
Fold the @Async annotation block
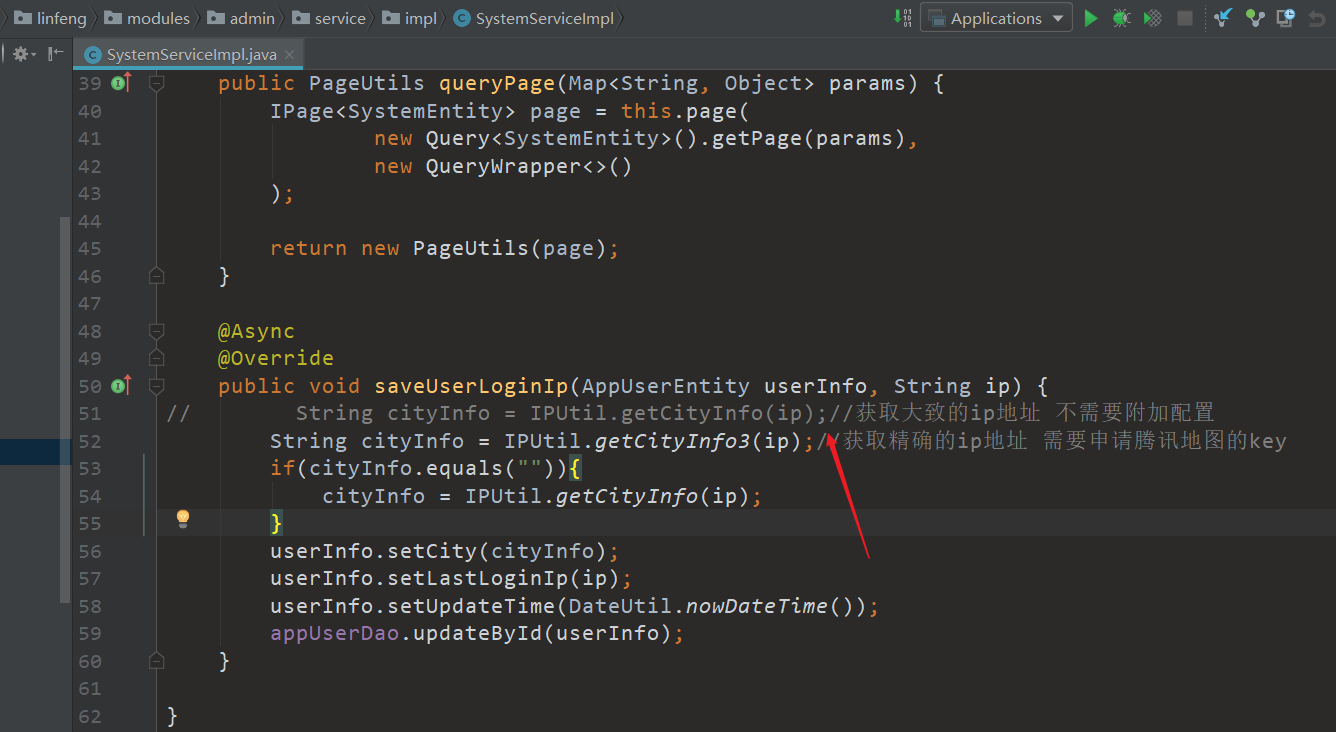(x=156, y=331)
